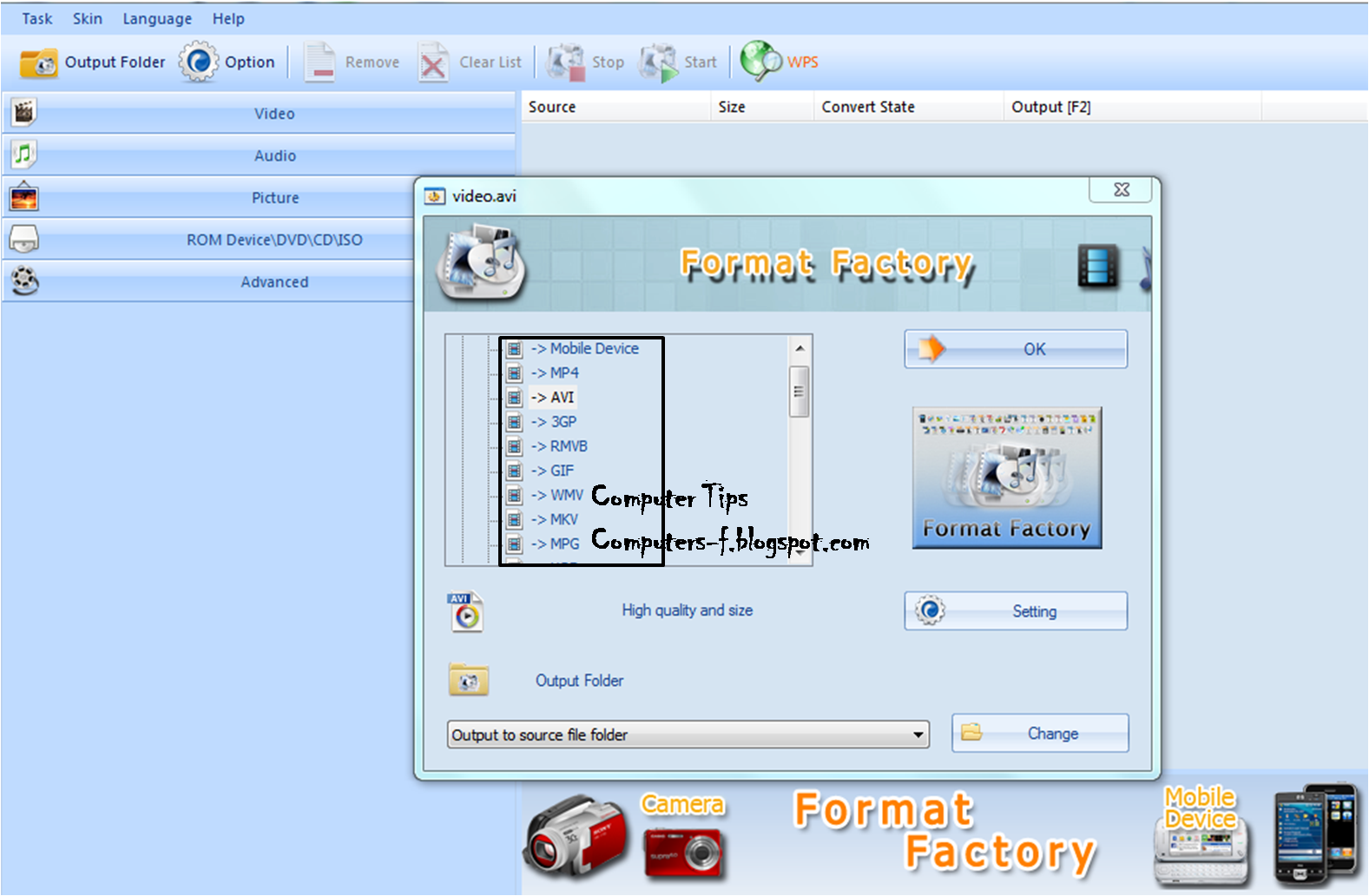Open the Task menu
The width and height of the screenshot is (1369, 896).
36,18
